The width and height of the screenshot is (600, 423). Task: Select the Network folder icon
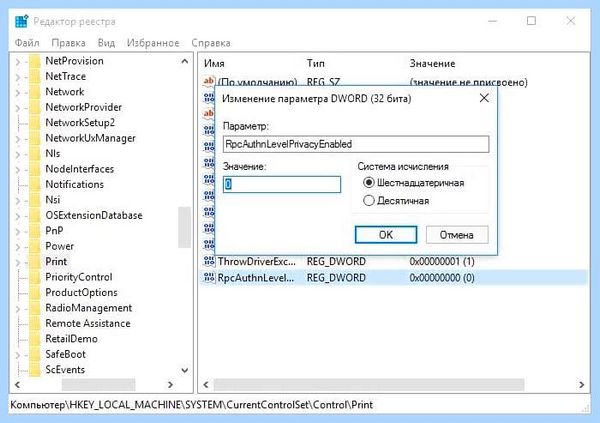click(x=35, y=92)
